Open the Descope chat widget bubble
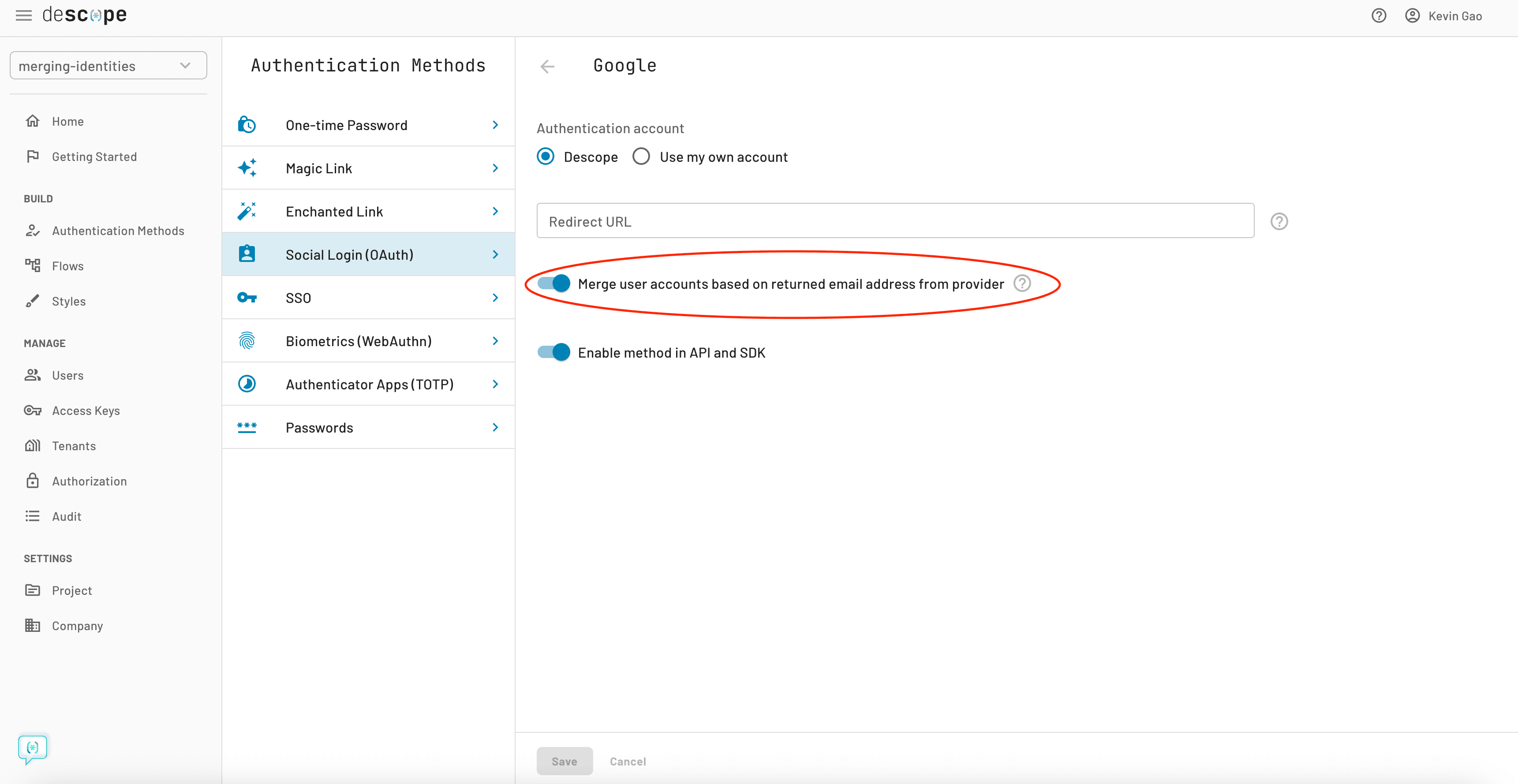 [x=32, y=748]
